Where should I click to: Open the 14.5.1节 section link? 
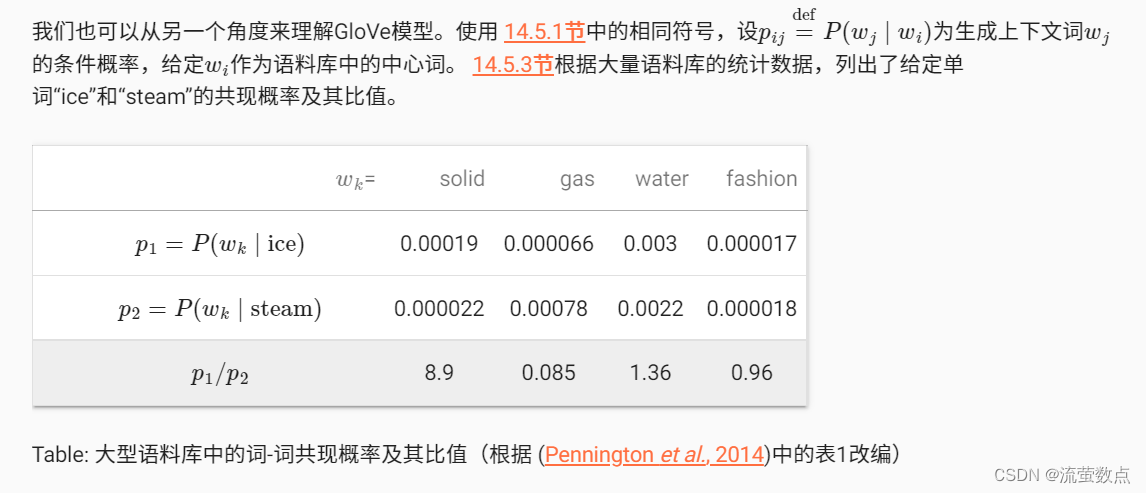(x=544, y=32)
